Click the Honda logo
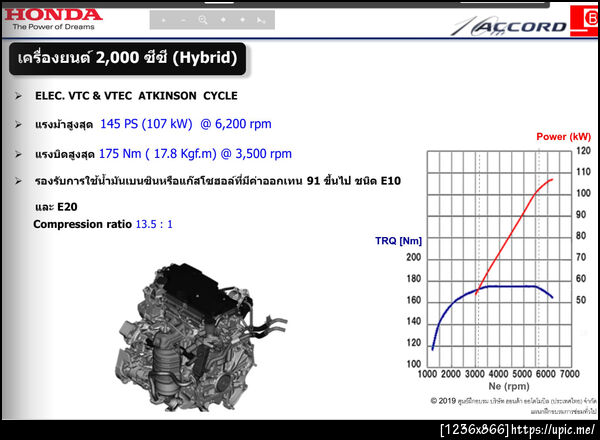 (x=53, y=15)
